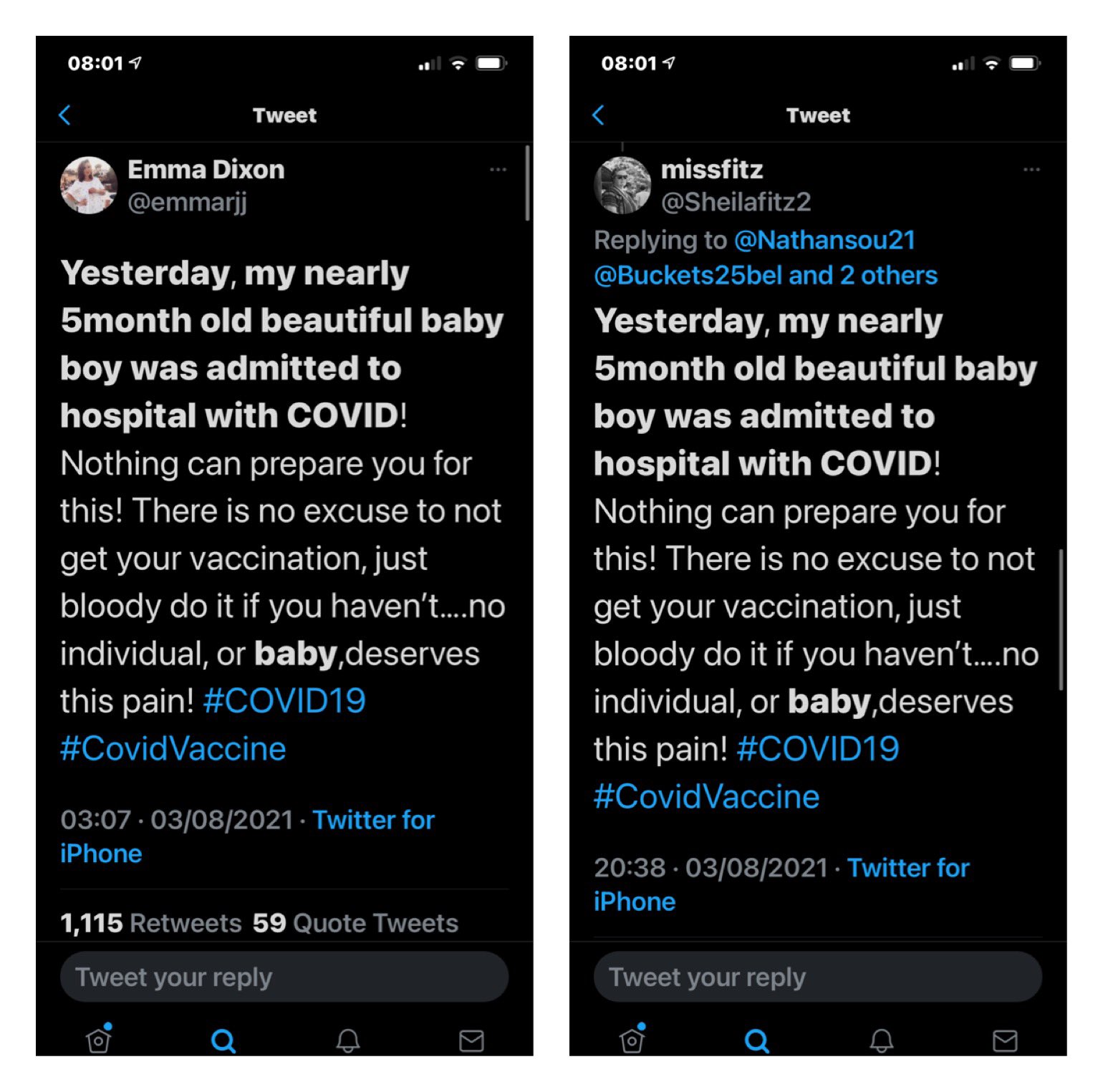1103x1092 pixels.
Task: Open the three-dot menu on missfitz's tweet
Action: pyautogui.click(x=1031, y=170)
